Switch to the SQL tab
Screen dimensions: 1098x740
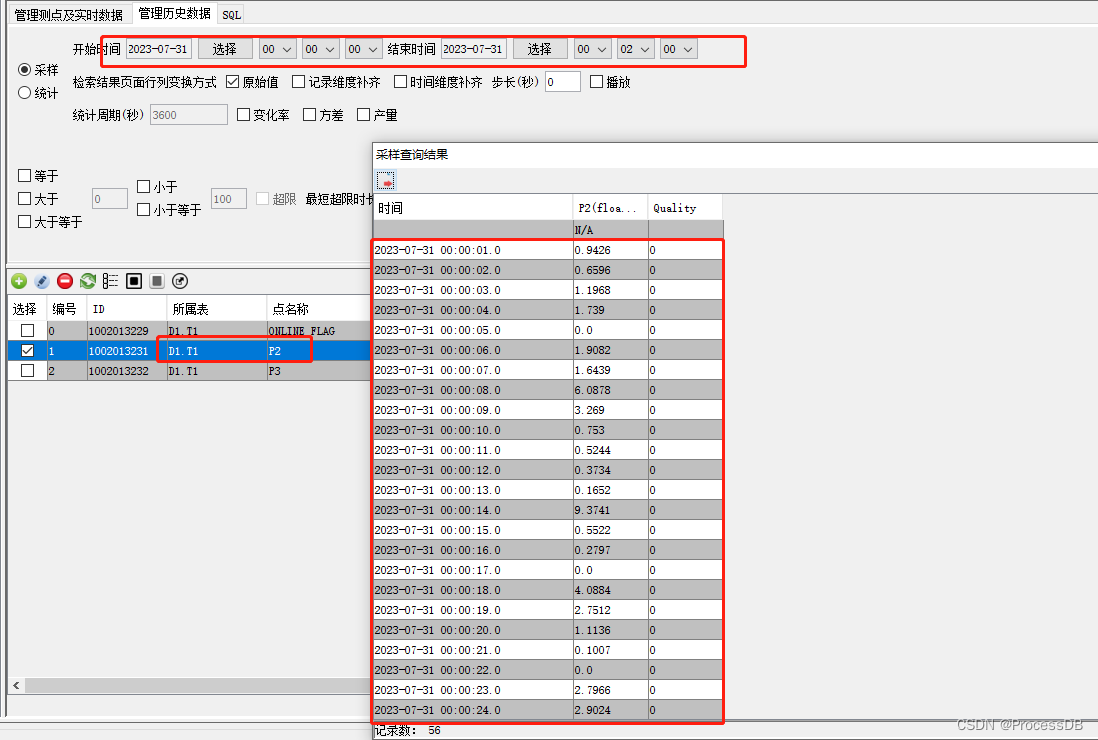pos(231,14)
